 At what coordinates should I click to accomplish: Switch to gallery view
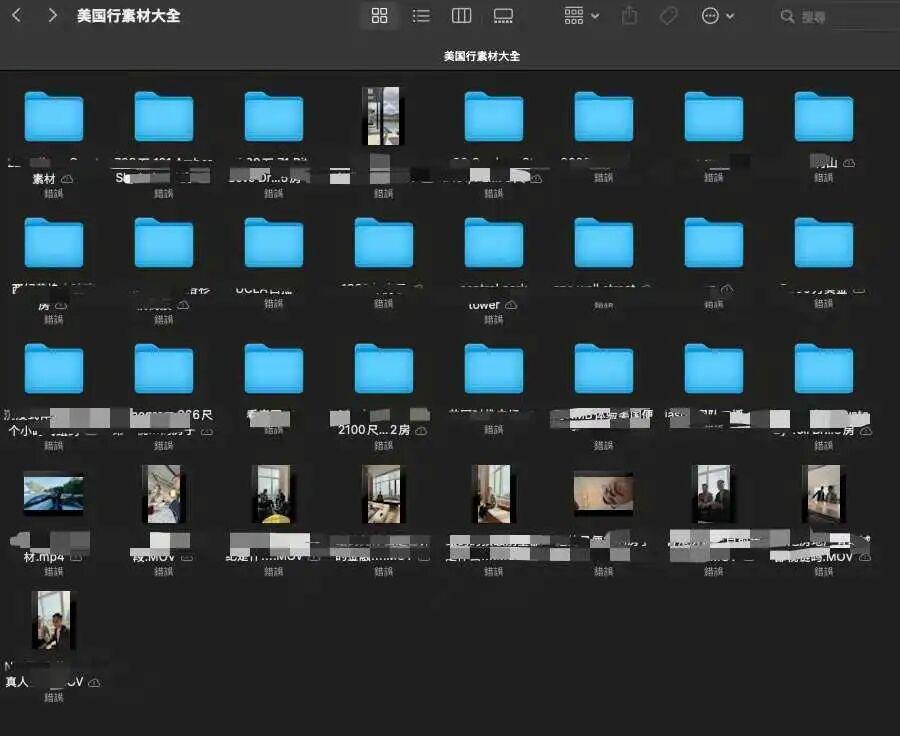pyautogui.click(x=503, y=16)
